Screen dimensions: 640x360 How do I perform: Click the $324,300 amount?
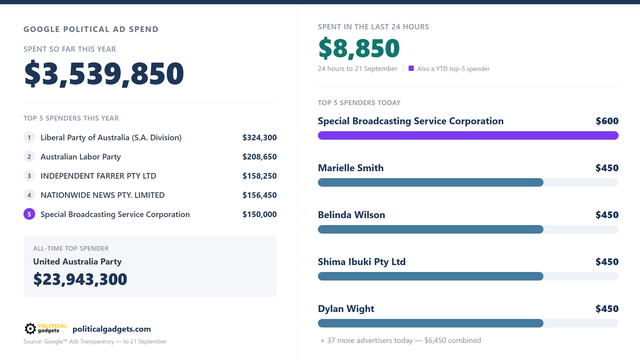click(260, 138)
